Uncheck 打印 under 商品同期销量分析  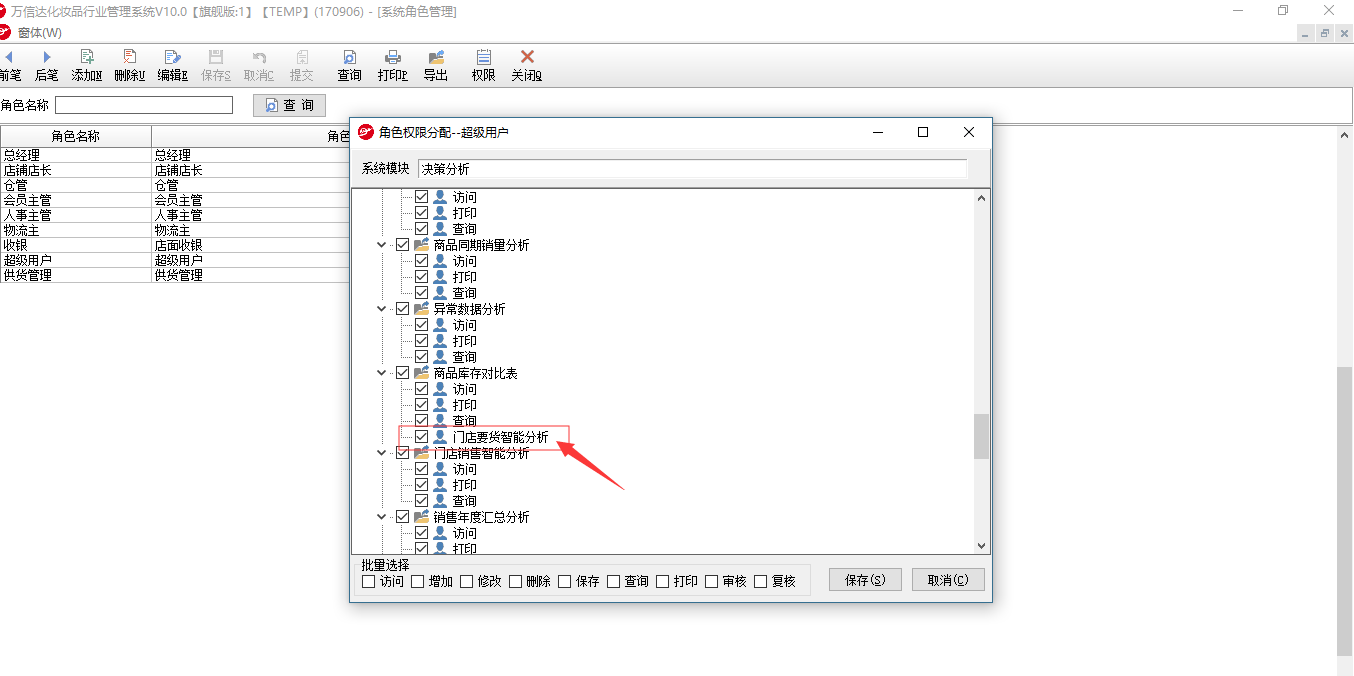(x=421, y=277)
